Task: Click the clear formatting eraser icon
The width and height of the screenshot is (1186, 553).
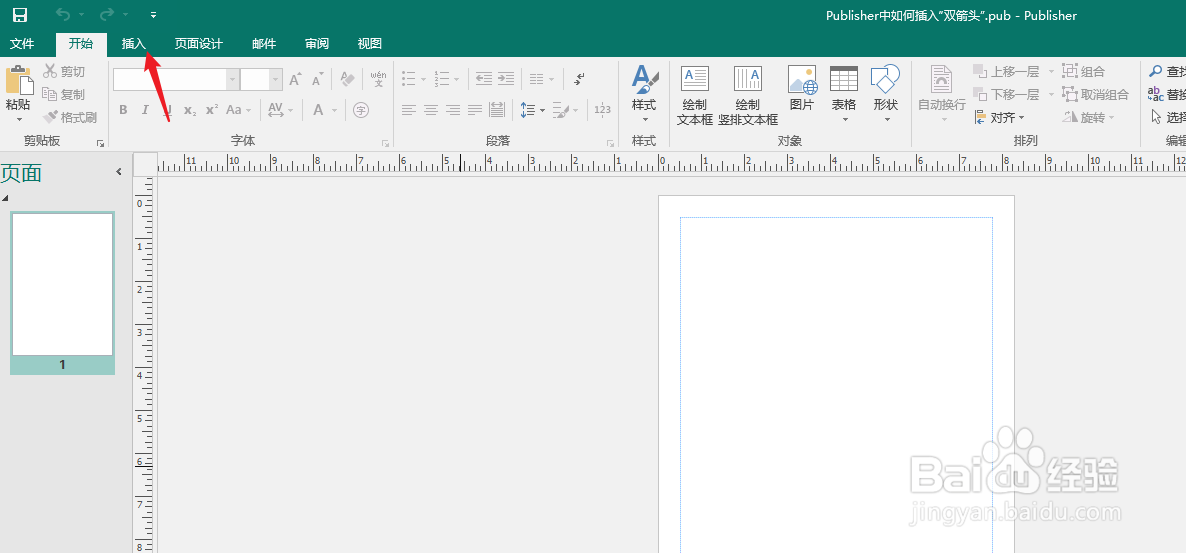Action: tap(348, 79)
